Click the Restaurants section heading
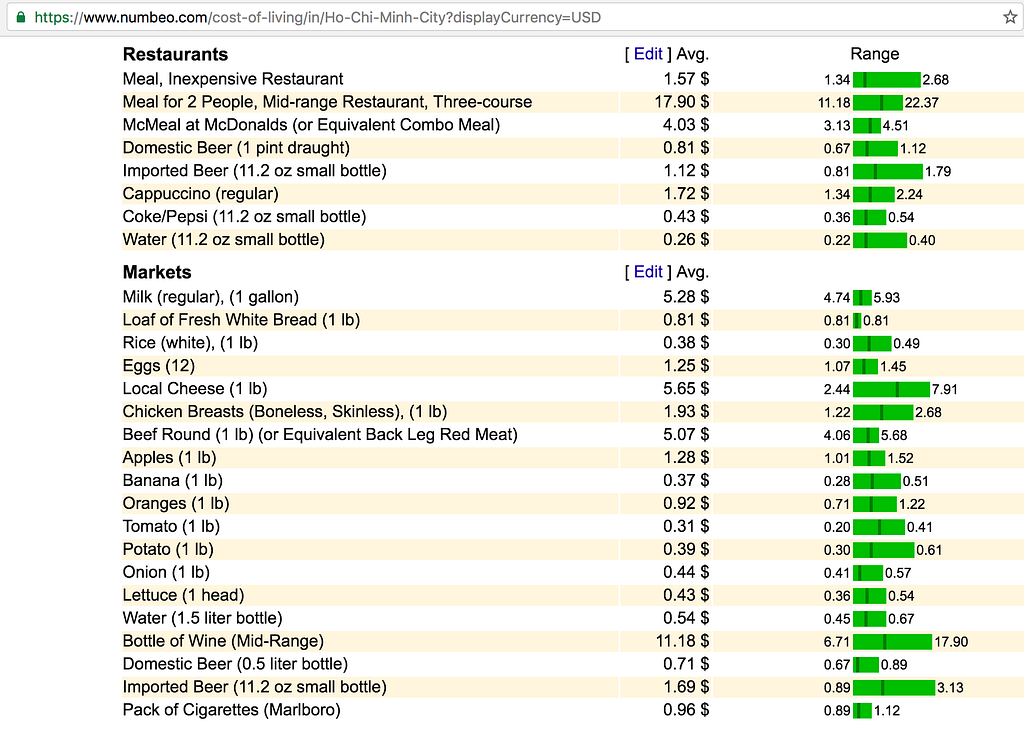This screenshot has width=1024, height=730. [175, 54]
